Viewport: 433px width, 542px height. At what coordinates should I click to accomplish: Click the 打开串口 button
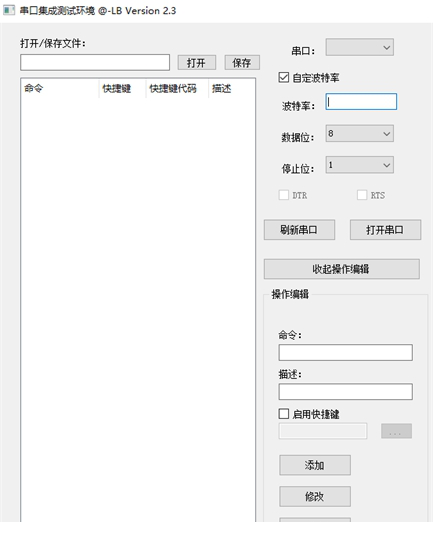point(385,230)
